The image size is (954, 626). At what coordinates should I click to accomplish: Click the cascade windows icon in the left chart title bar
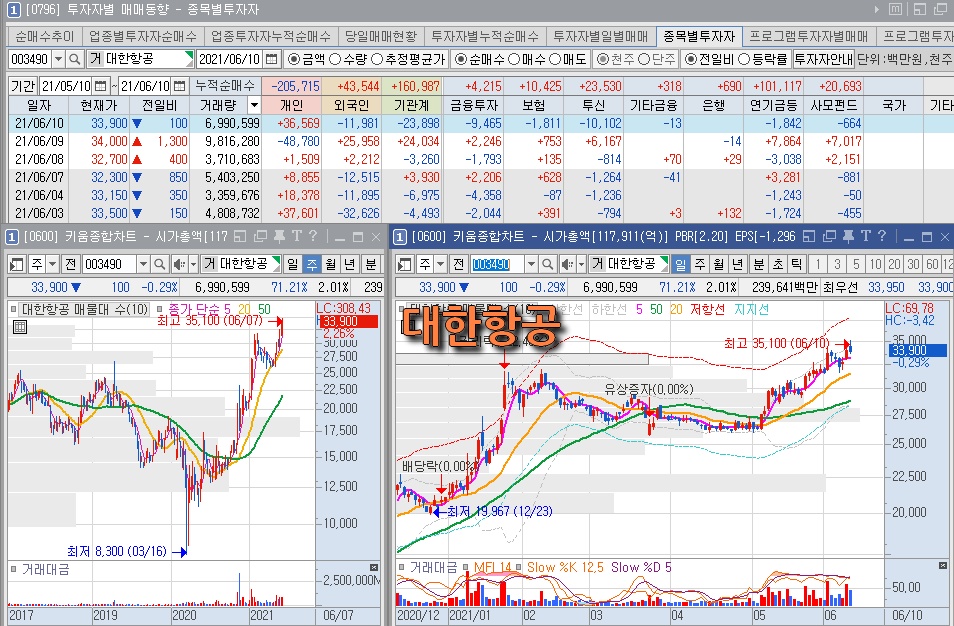(x=260, y=236)
